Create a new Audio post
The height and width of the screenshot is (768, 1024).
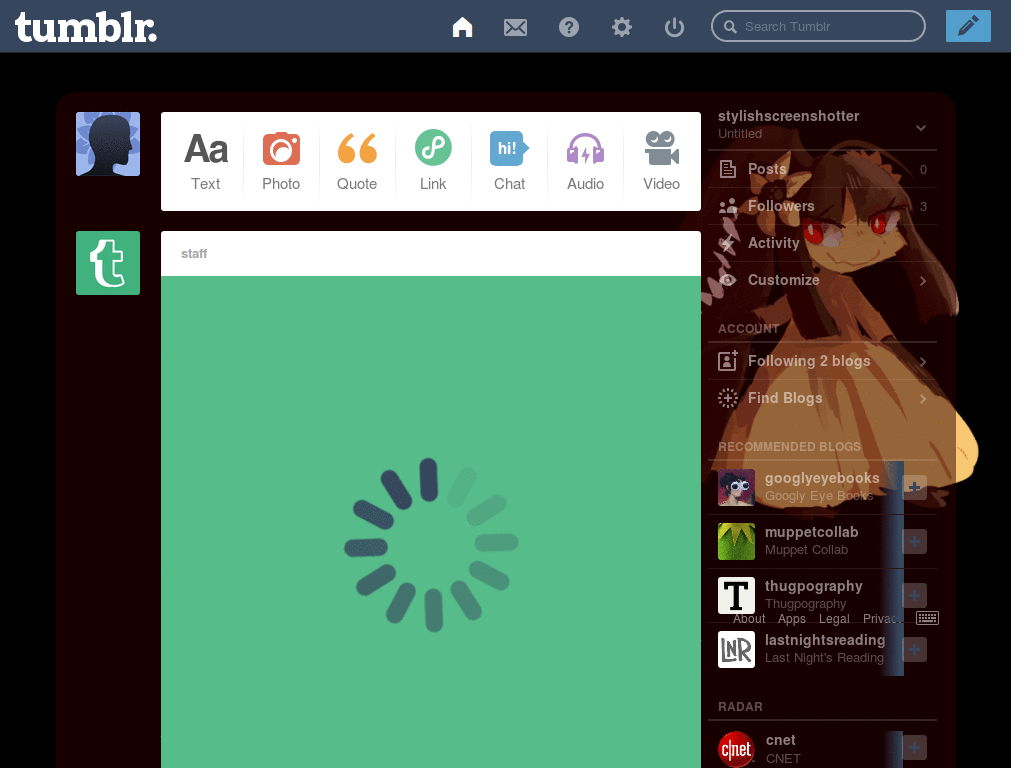point(585,161)
